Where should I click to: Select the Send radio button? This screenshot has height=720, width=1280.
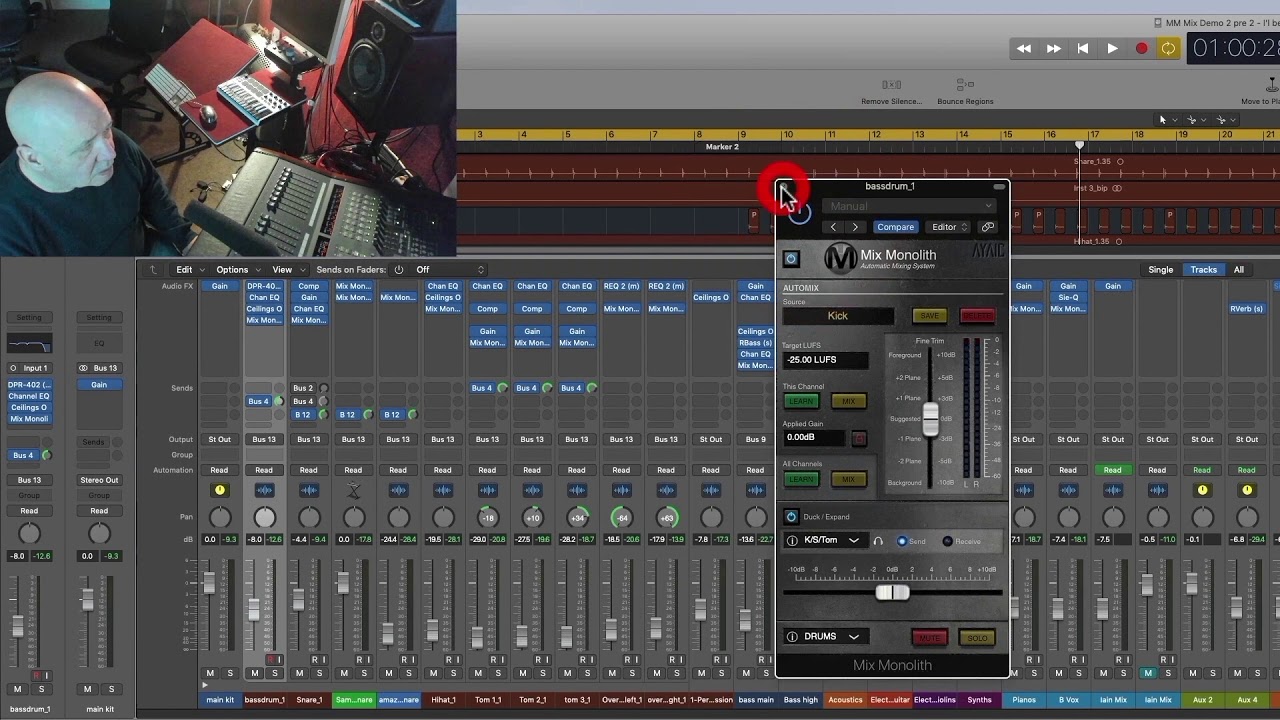point(902,541)
